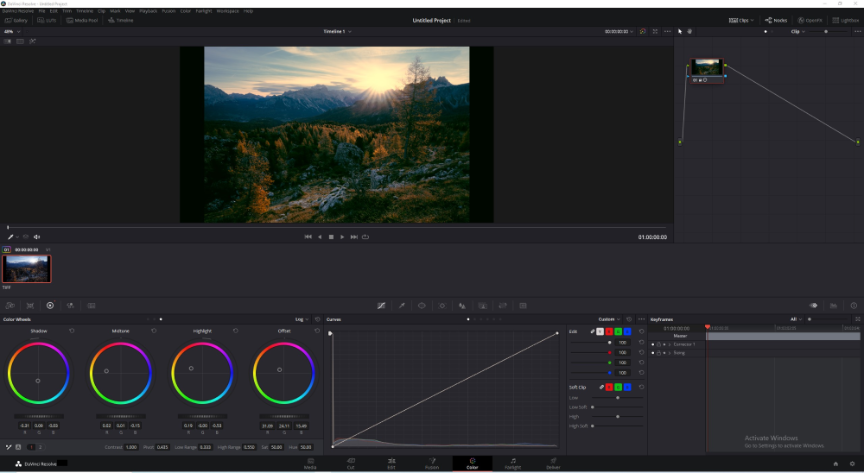Open the Log wheels mode dropdown
Image resolution: width=864 pixels, height=473 pixels.
301,319
